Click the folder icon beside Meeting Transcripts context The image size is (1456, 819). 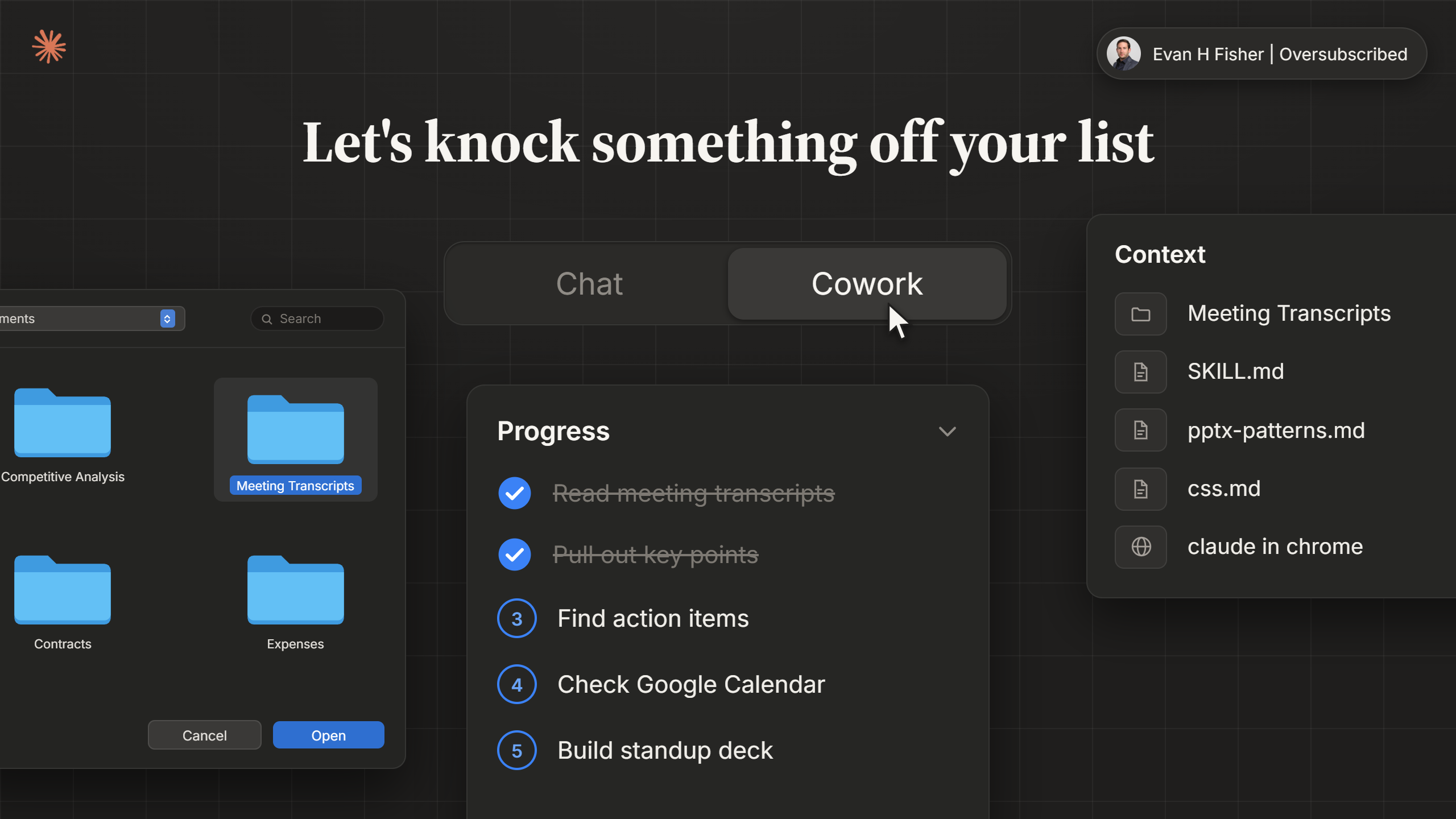[1140, 314]
